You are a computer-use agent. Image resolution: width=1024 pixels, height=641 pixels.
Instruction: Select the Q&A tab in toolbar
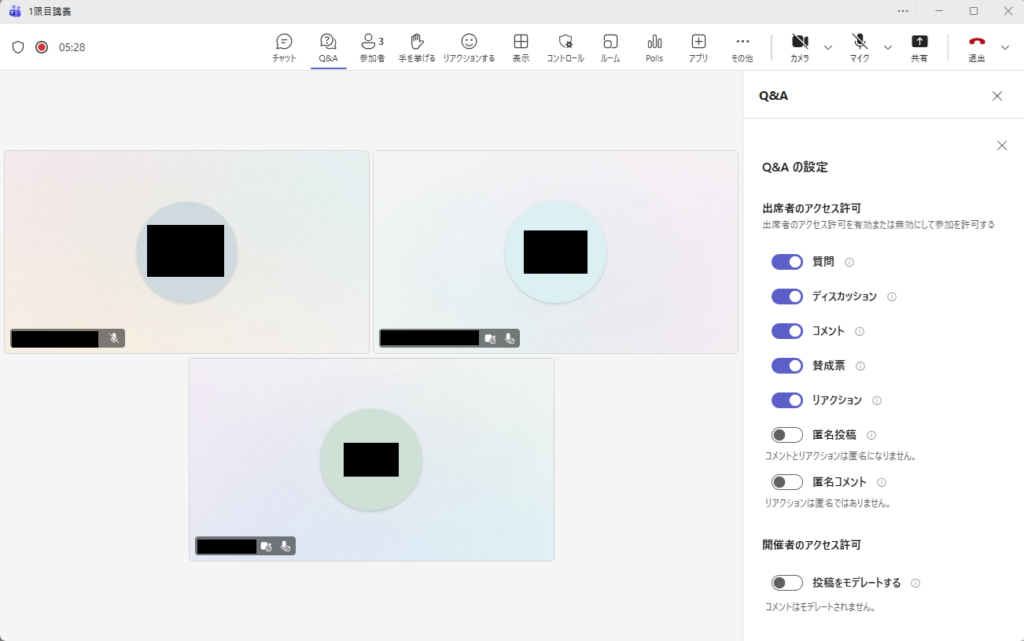(328, 47)
